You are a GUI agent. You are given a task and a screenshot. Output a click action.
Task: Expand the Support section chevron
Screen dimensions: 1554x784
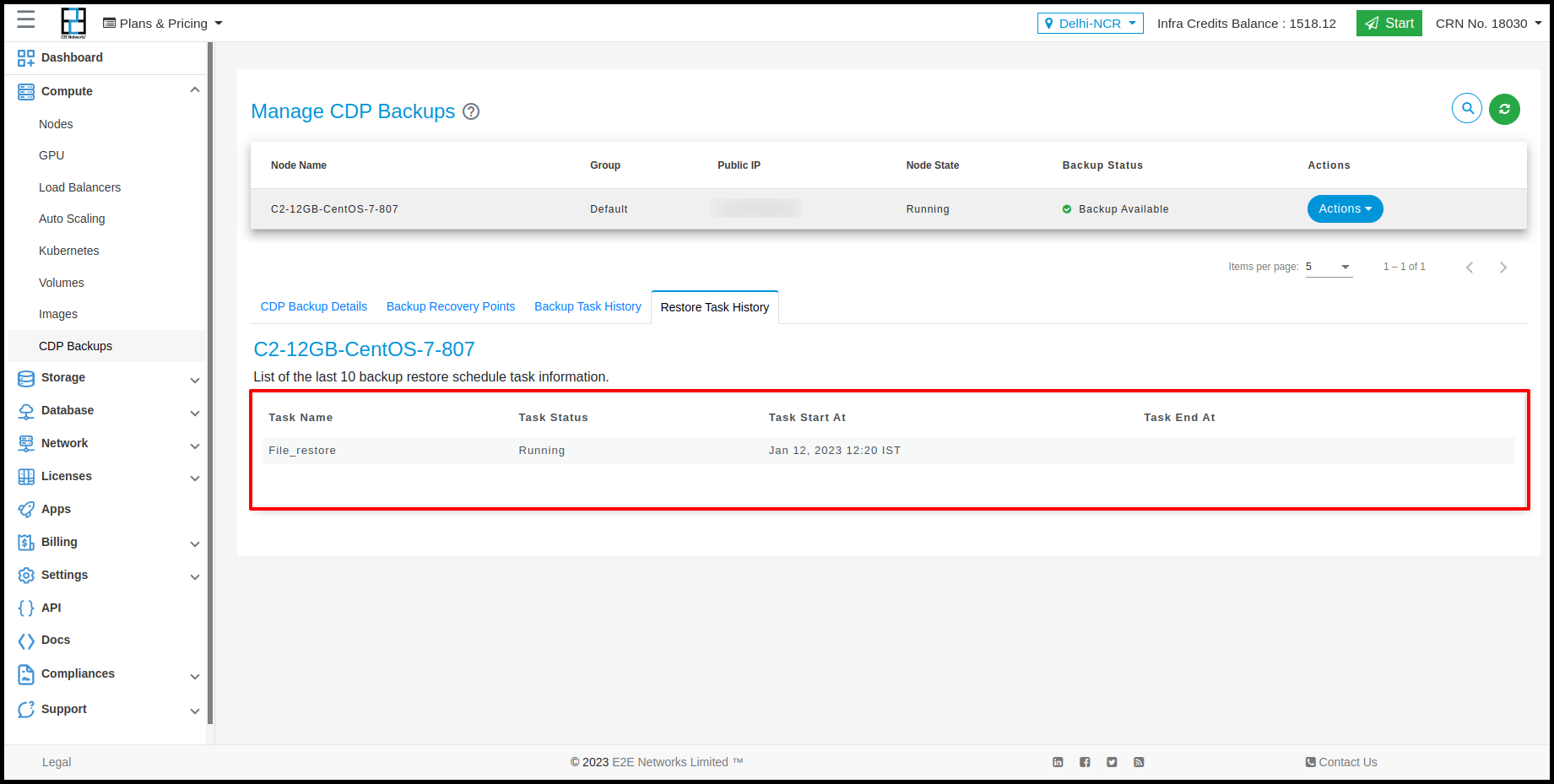[x=195, y=711]
